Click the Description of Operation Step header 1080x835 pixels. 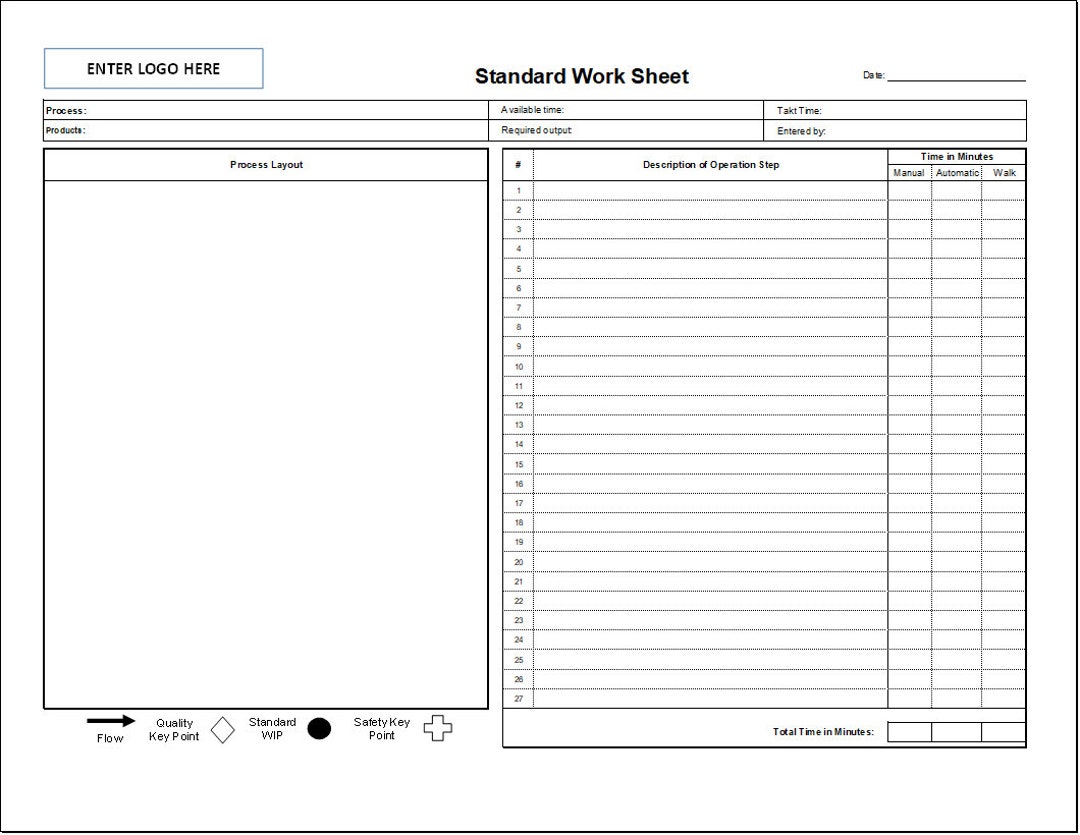click(x=710, y=164)
